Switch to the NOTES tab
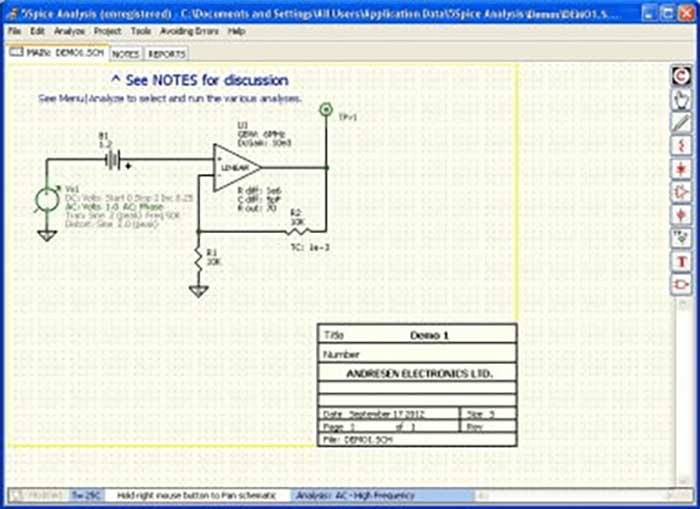This screenshot has width=700, height=509. (x=125, y=54)
